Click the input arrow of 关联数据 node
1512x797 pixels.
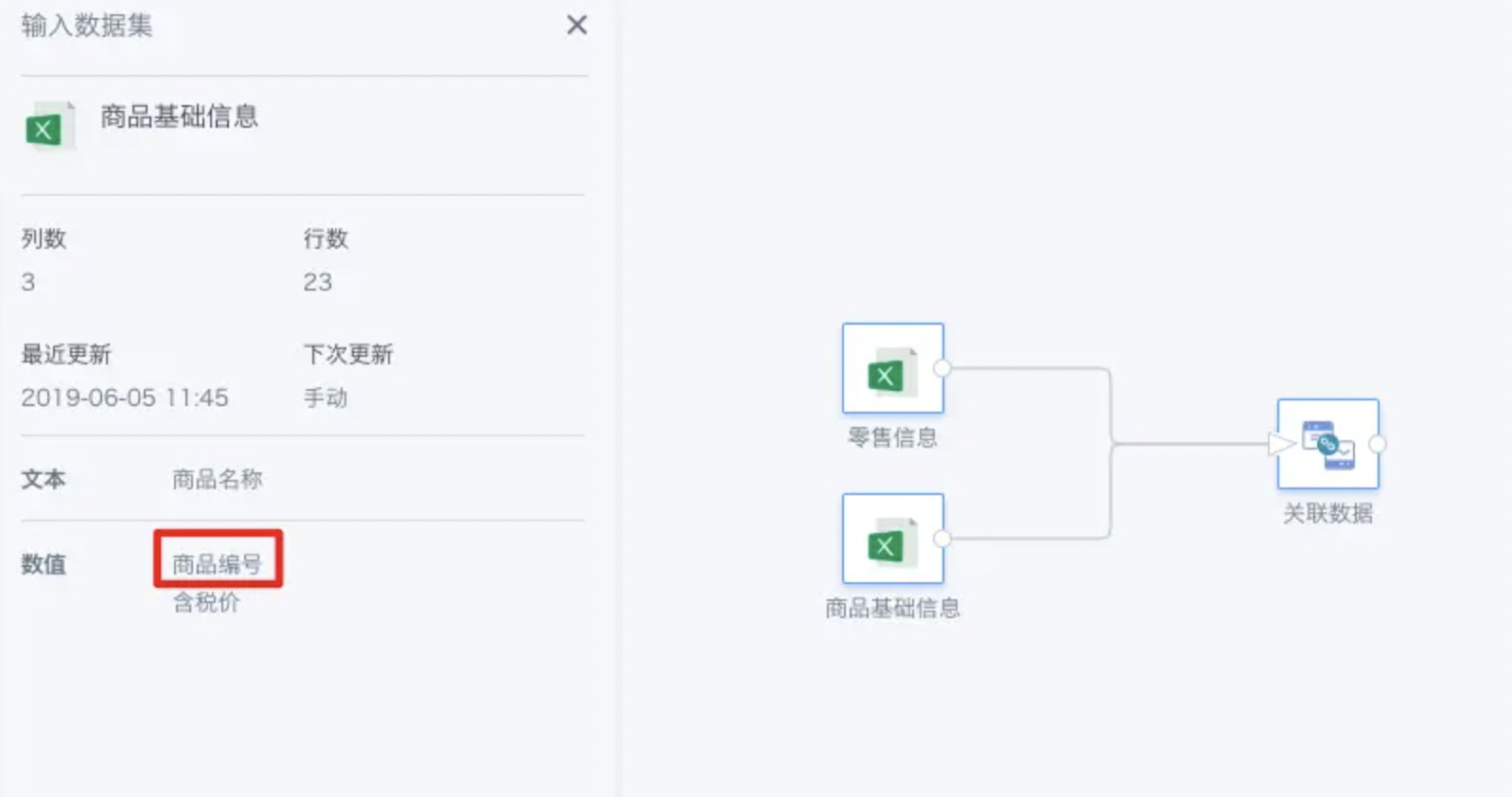pyautogui.click(x=1281, y=444)
